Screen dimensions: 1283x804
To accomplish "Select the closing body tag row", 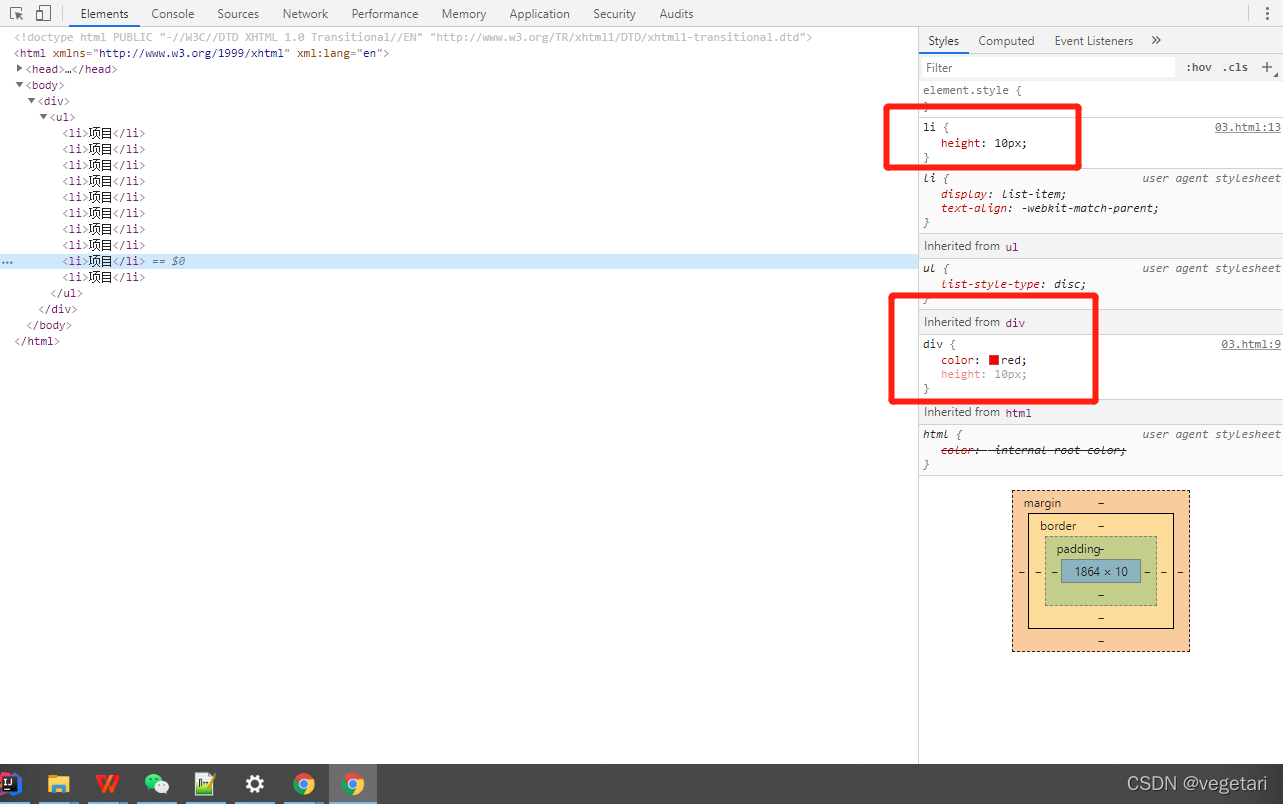I will tap(49, 325).
